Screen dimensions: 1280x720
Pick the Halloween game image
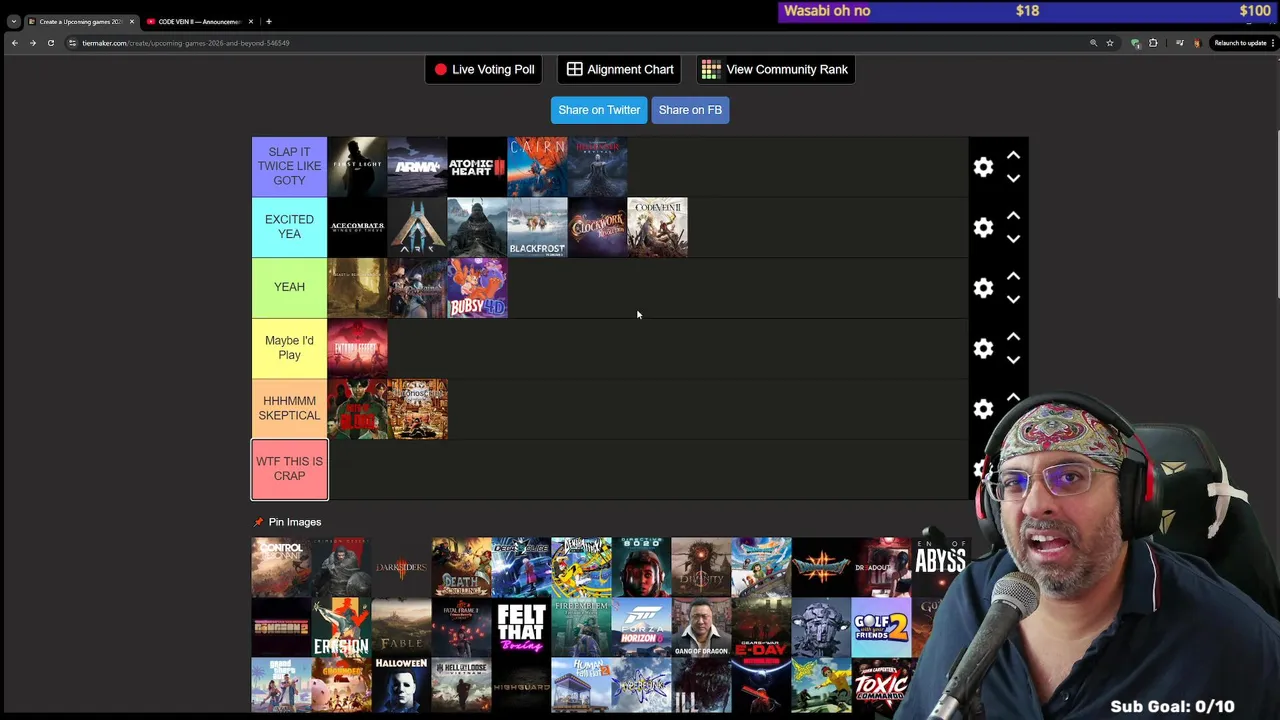coord(401,685)
